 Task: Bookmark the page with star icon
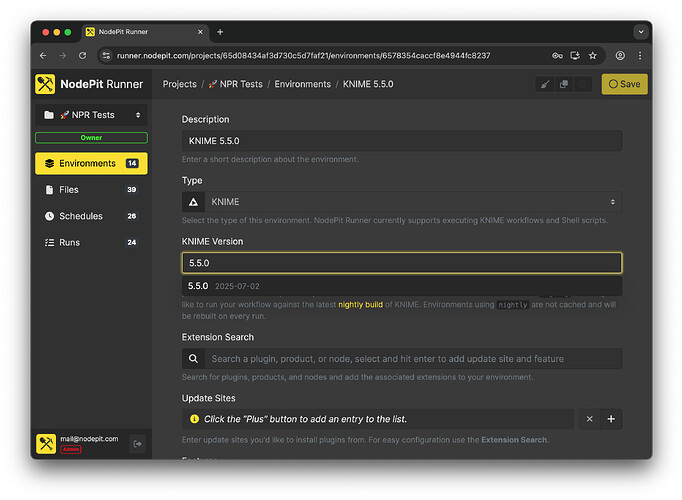593,56
